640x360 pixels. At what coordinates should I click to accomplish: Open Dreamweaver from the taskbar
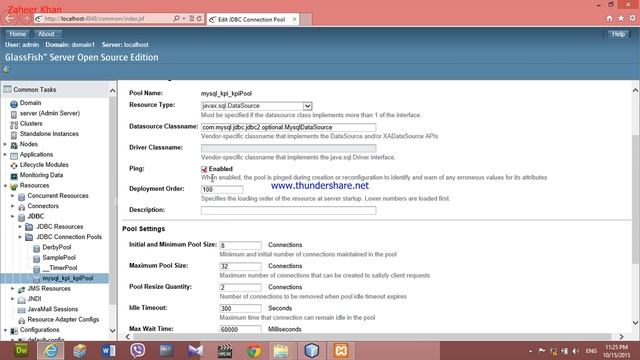22,351
